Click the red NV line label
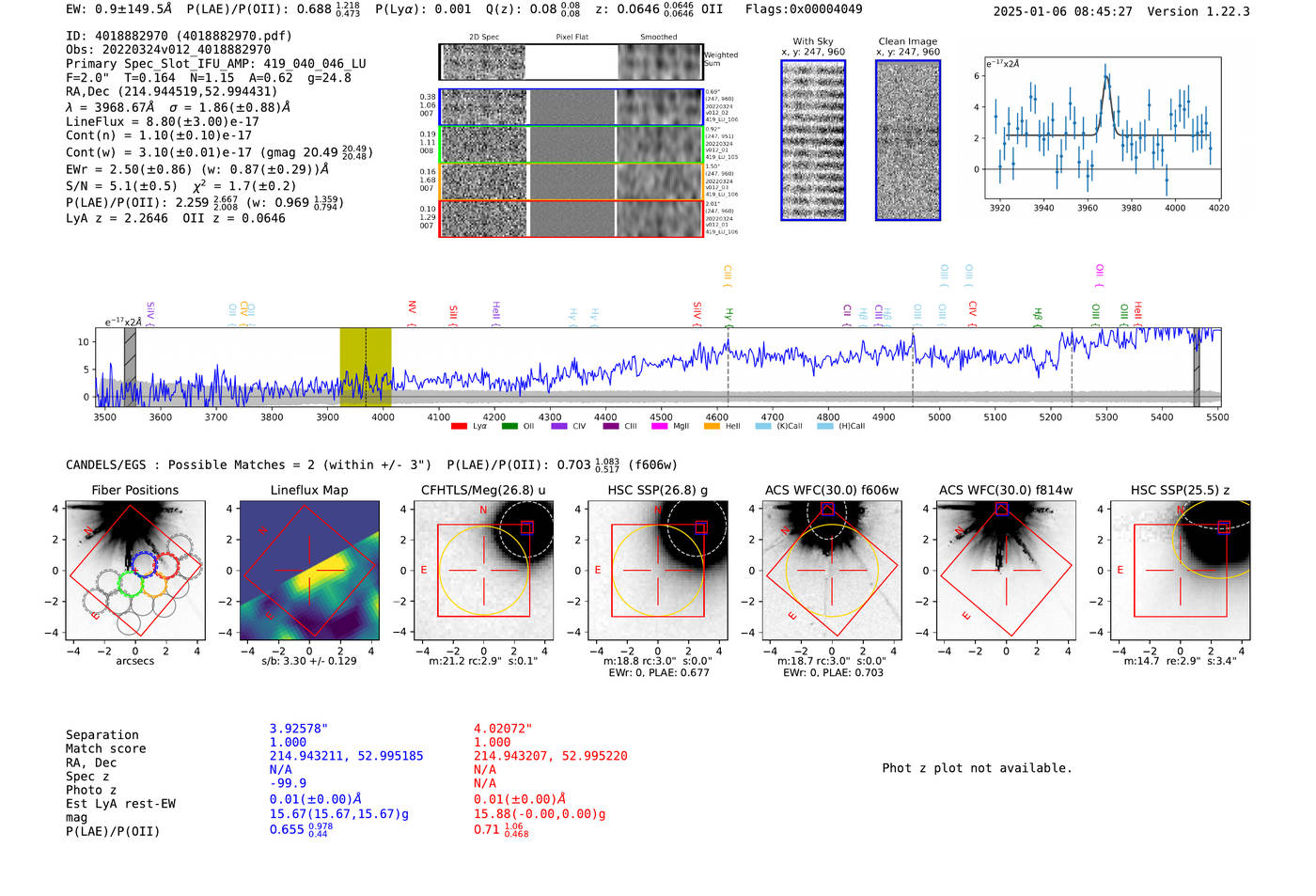The width and height of the screenshot is (1316, 896). click(x=412, y=313)
